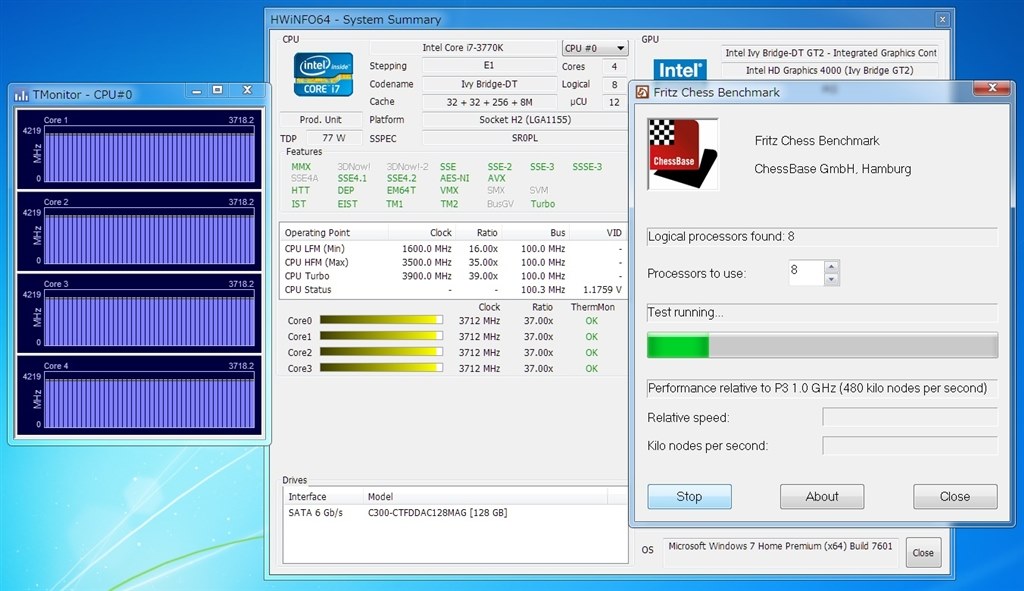Viewport: 1024px width, 591px height.
Task: Click the ChessBase logo in Fritz window
Action: coord(682,154)
